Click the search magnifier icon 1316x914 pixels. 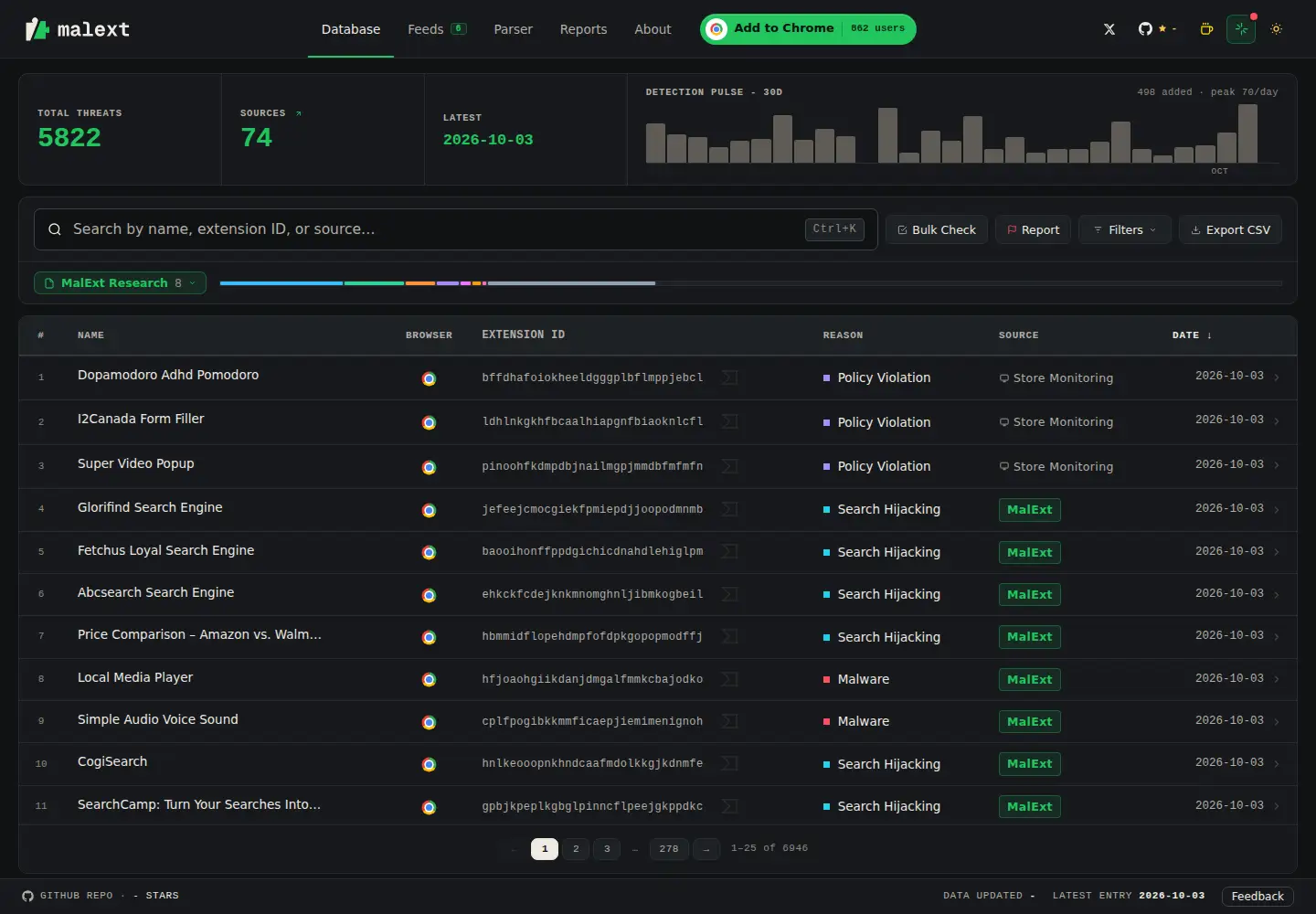55,229
